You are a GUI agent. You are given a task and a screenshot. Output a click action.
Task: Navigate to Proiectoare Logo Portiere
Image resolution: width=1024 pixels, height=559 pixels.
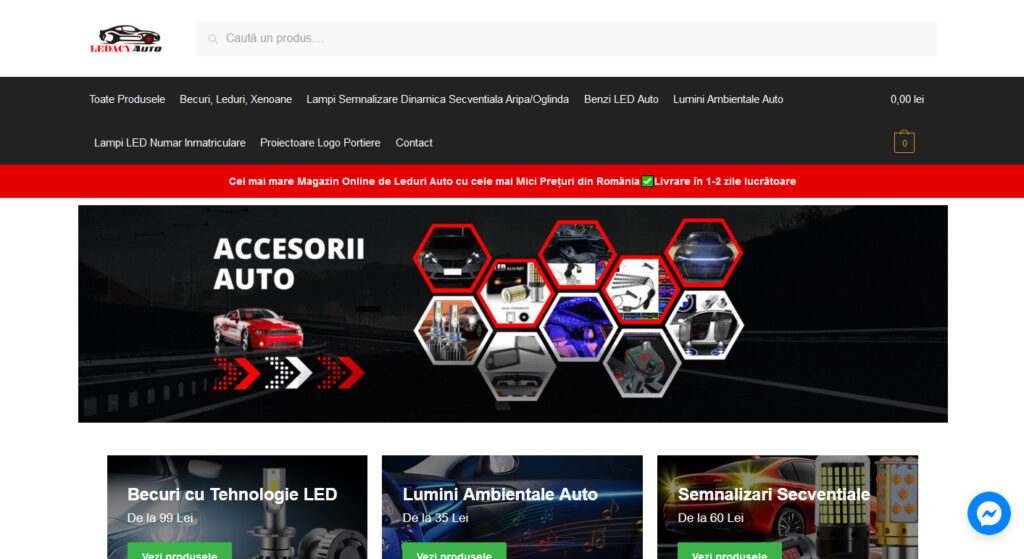pyautogui.click(x=320, y=143)
